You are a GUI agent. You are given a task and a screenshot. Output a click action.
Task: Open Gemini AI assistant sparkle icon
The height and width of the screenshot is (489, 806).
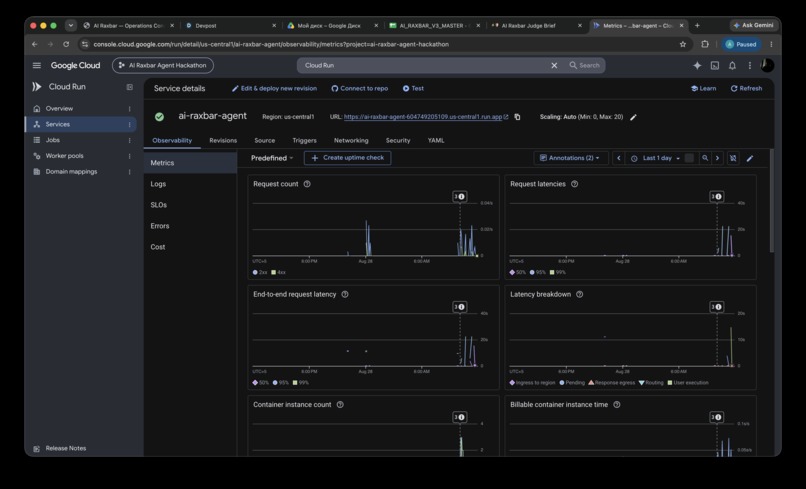click(697, 65)
